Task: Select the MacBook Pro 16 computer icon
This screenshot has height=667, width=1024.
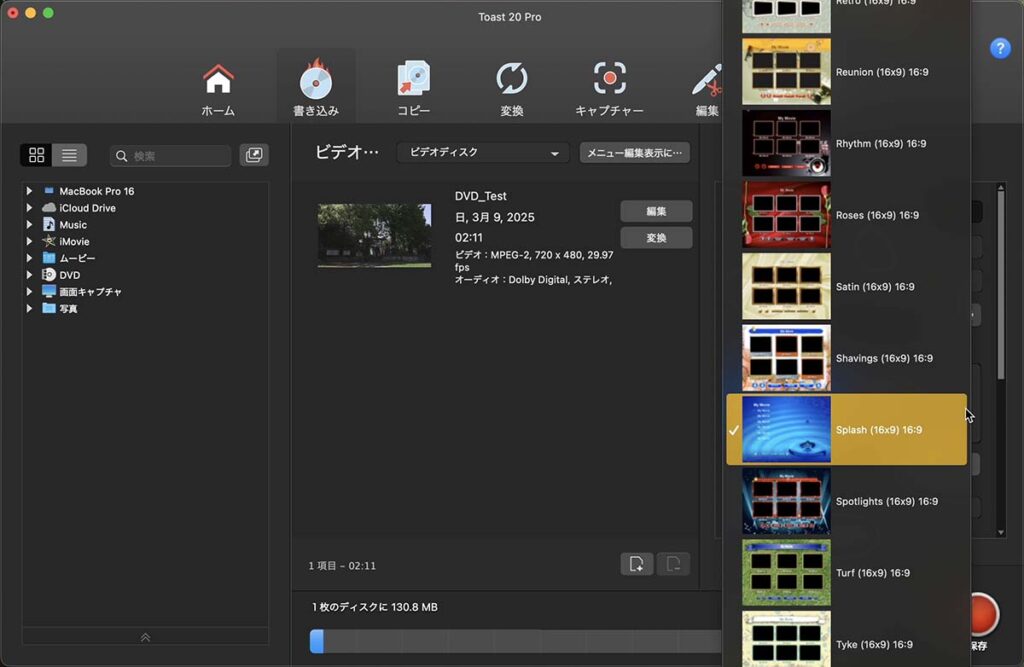Action: pos(49,191)
